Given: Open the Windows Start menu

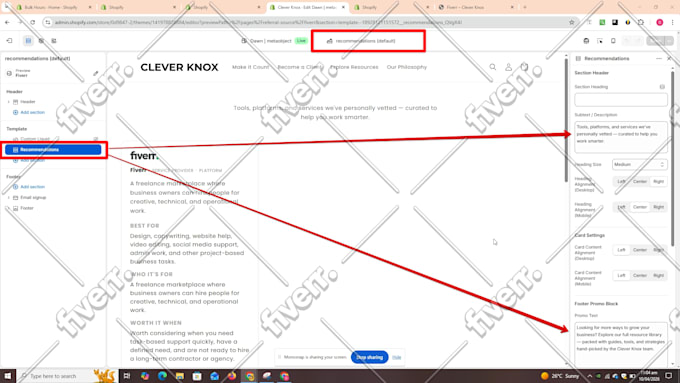Looking at the screenshot, I should tap(7, 376).
